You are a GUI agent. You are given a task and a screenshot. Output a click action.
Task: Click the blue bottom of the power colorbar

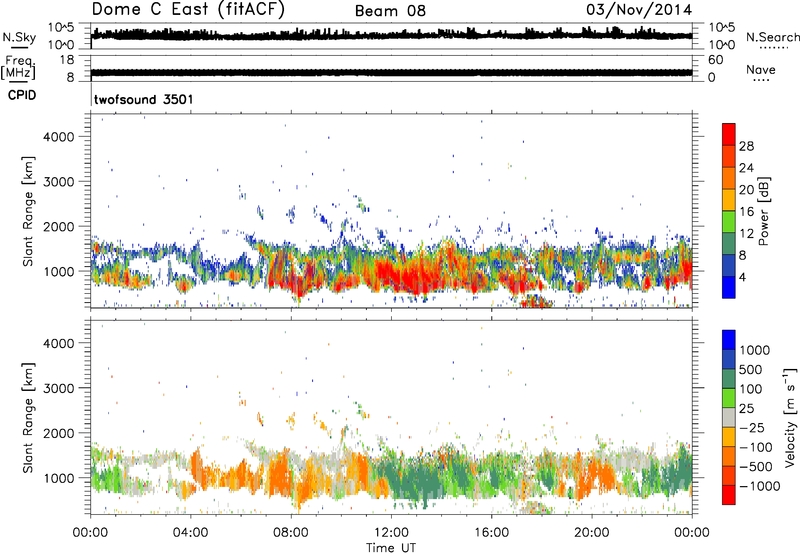pos(729,288)
